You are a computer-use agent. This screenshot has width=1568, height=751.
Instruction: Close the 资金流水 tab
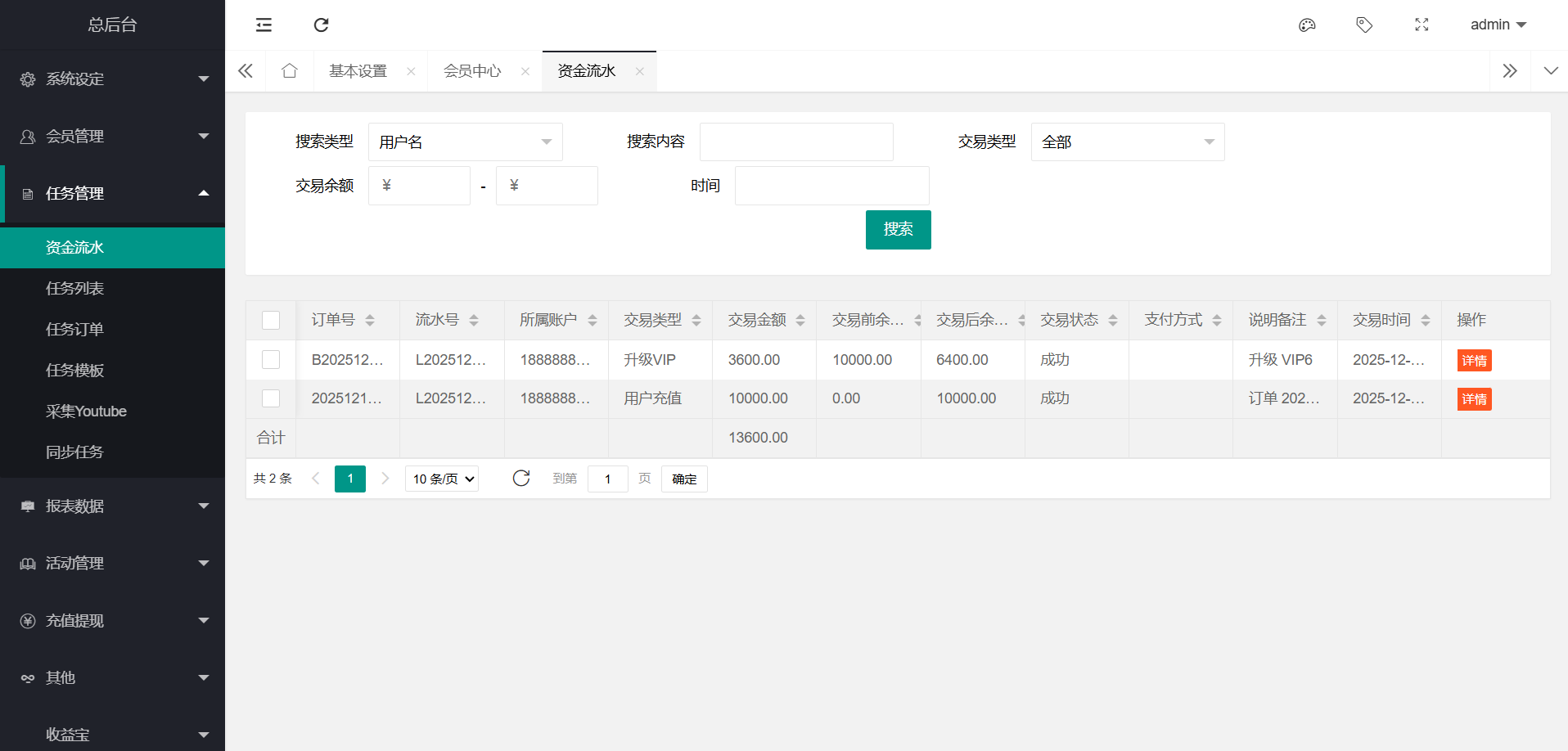click(640, 72)
